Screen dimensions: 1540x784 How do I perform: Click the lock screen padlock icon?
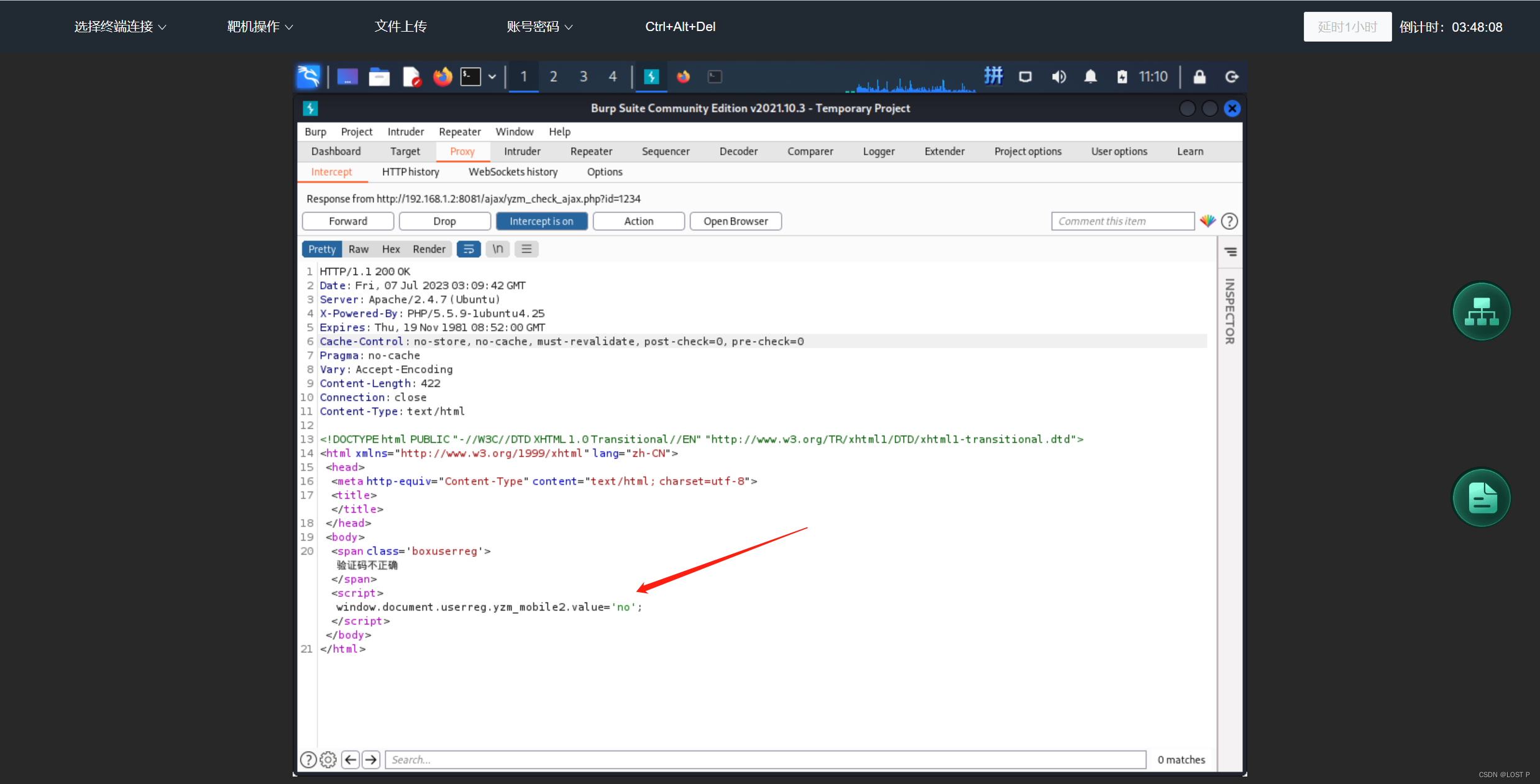1199,76
